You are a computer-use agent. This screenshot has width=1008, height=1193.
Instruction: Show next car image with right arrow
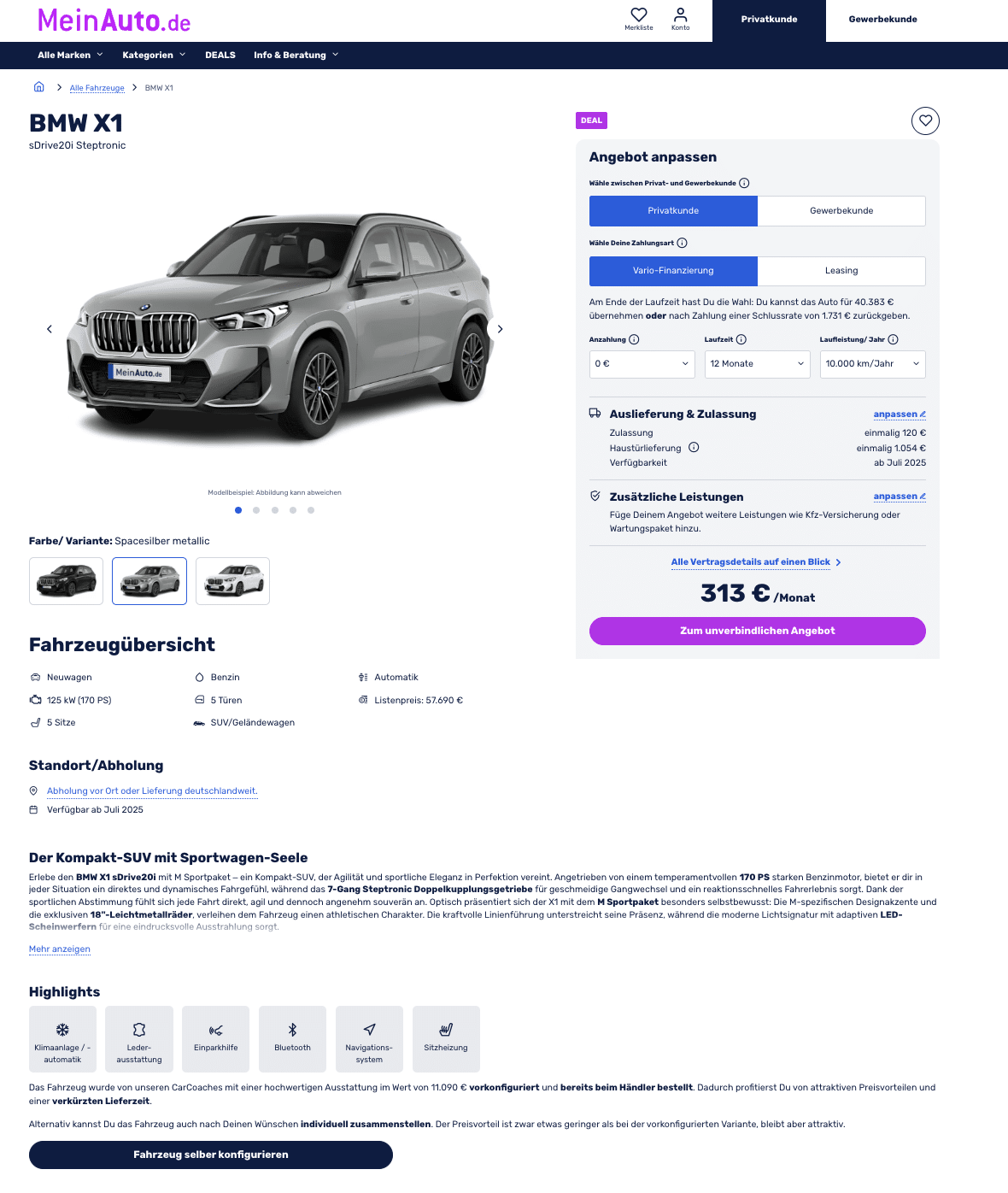(500, 329)
